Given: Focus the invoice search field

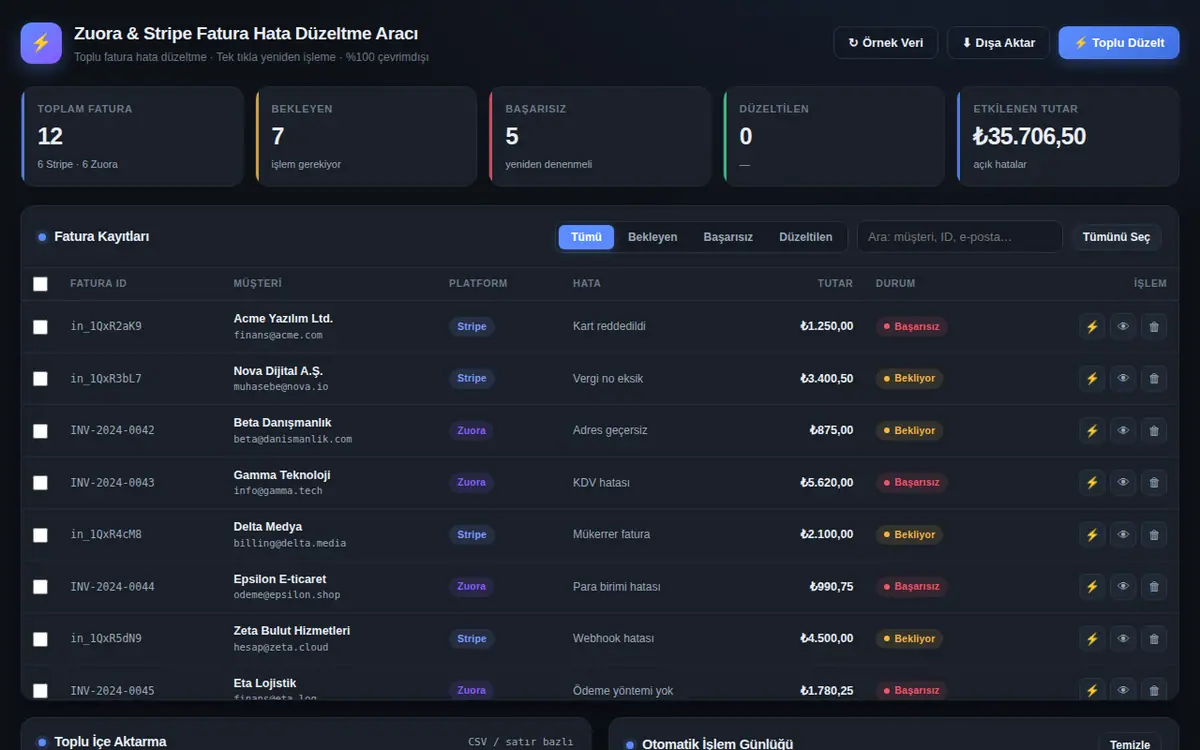Looking at the screenshot, I should click(x=960, y=237).
